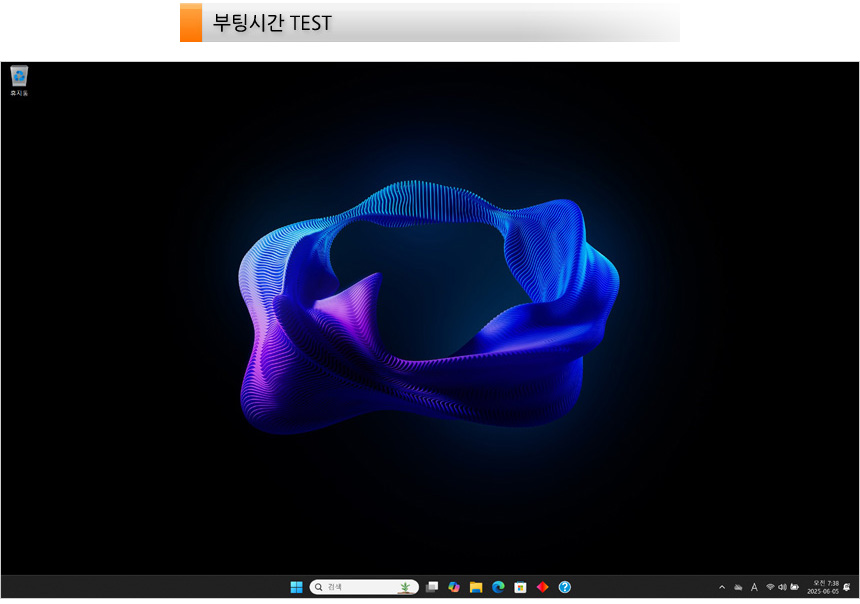860x604 pixels.
Task: Launch Microsoft Edge browser
Action: (x=498, y=587)
